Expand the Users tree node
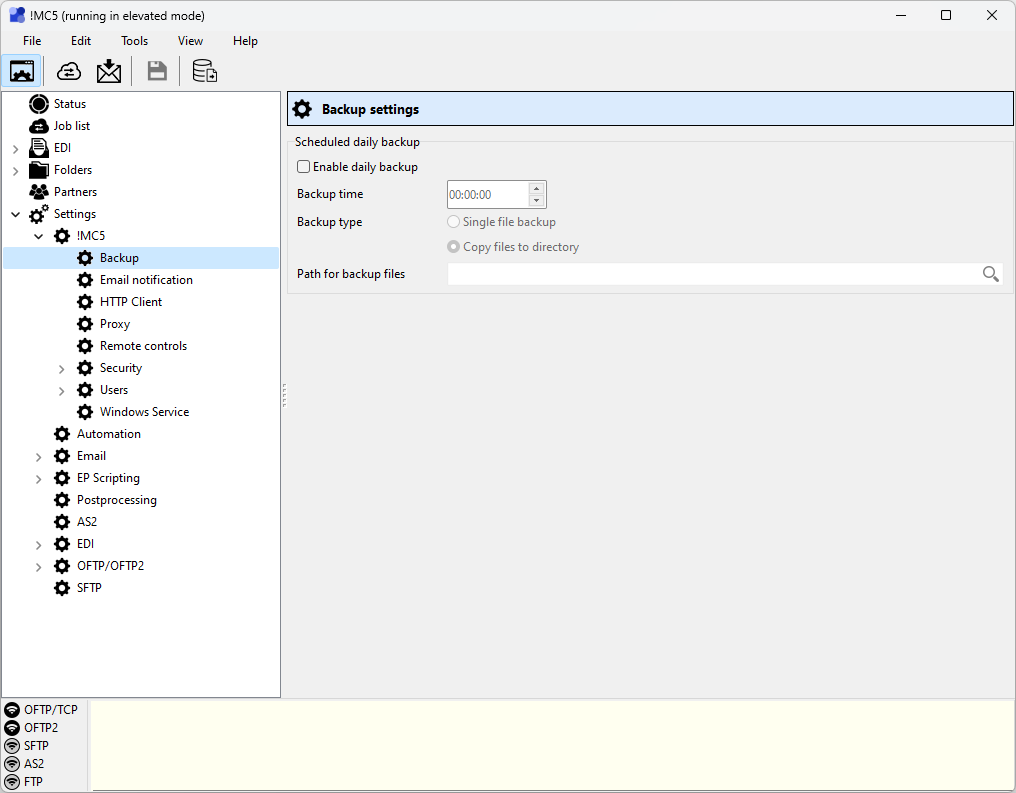This screenshot has height=793, width=1016. tap(62, 391)
